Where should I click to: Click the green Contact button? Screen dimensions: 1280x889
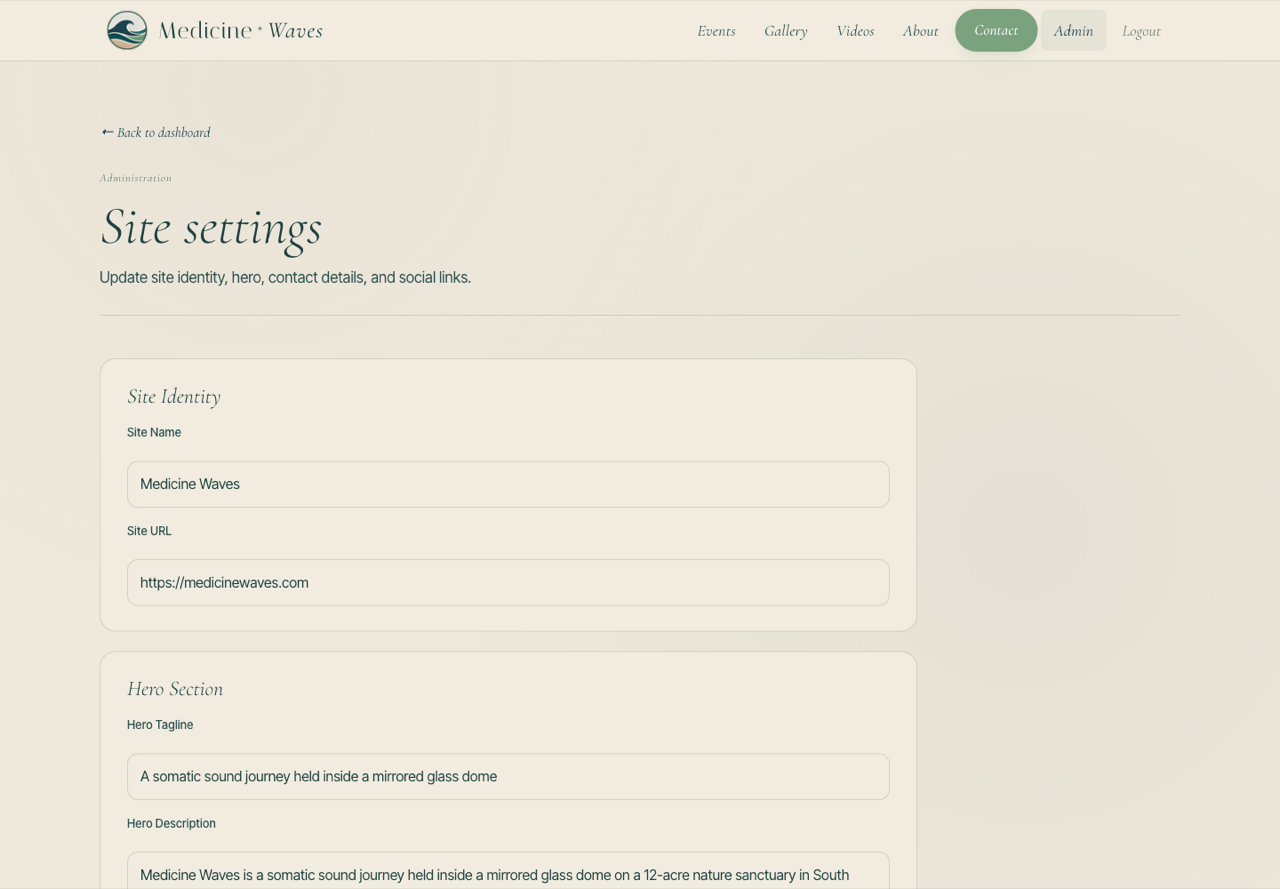click(996, 30)
